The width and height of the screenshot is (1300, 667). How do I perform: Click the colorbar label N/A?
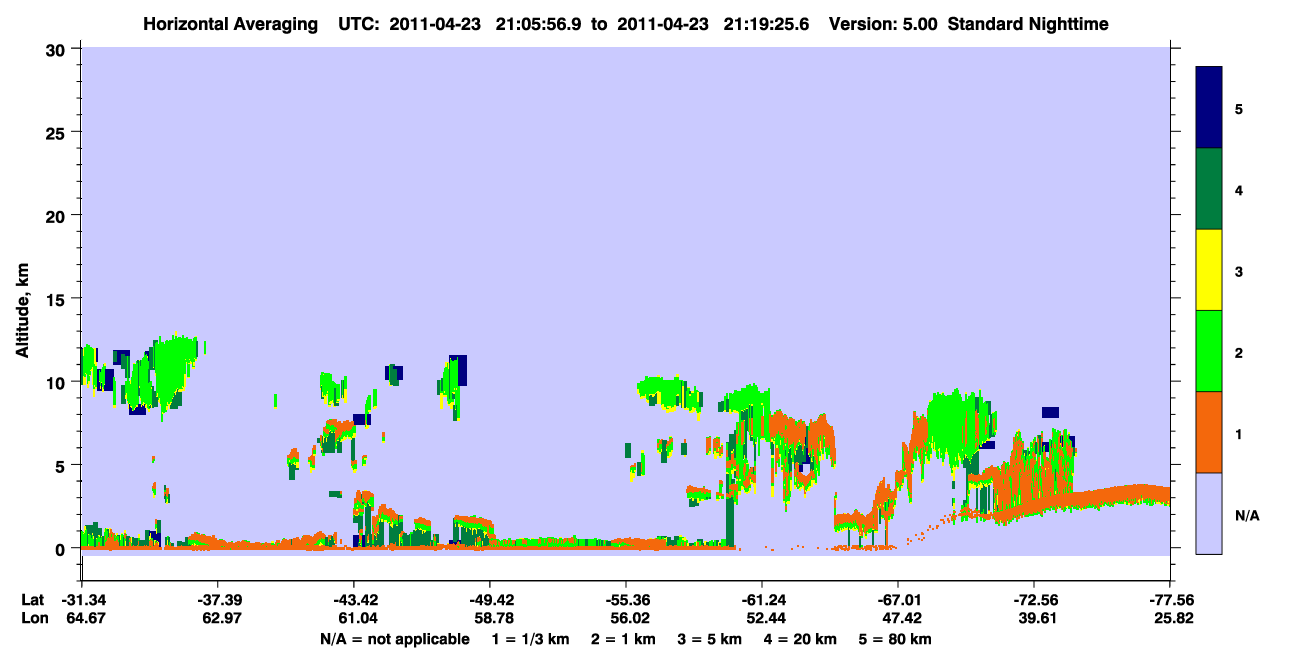[x=1246, y=516]
